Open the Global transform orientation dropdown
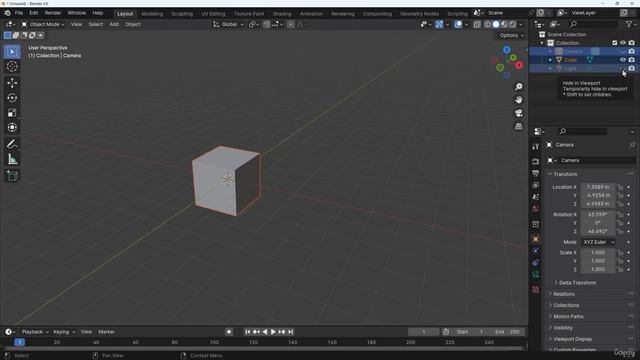This screenshot has width=640, height=360. pyautogui.click(x=228, y=24)
